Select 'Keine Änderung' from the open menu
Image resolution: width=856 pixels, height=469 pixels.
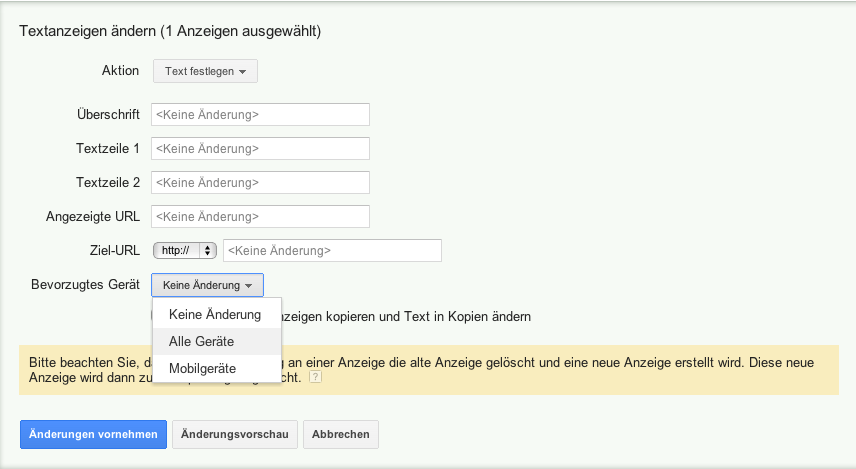pos(215,315)
